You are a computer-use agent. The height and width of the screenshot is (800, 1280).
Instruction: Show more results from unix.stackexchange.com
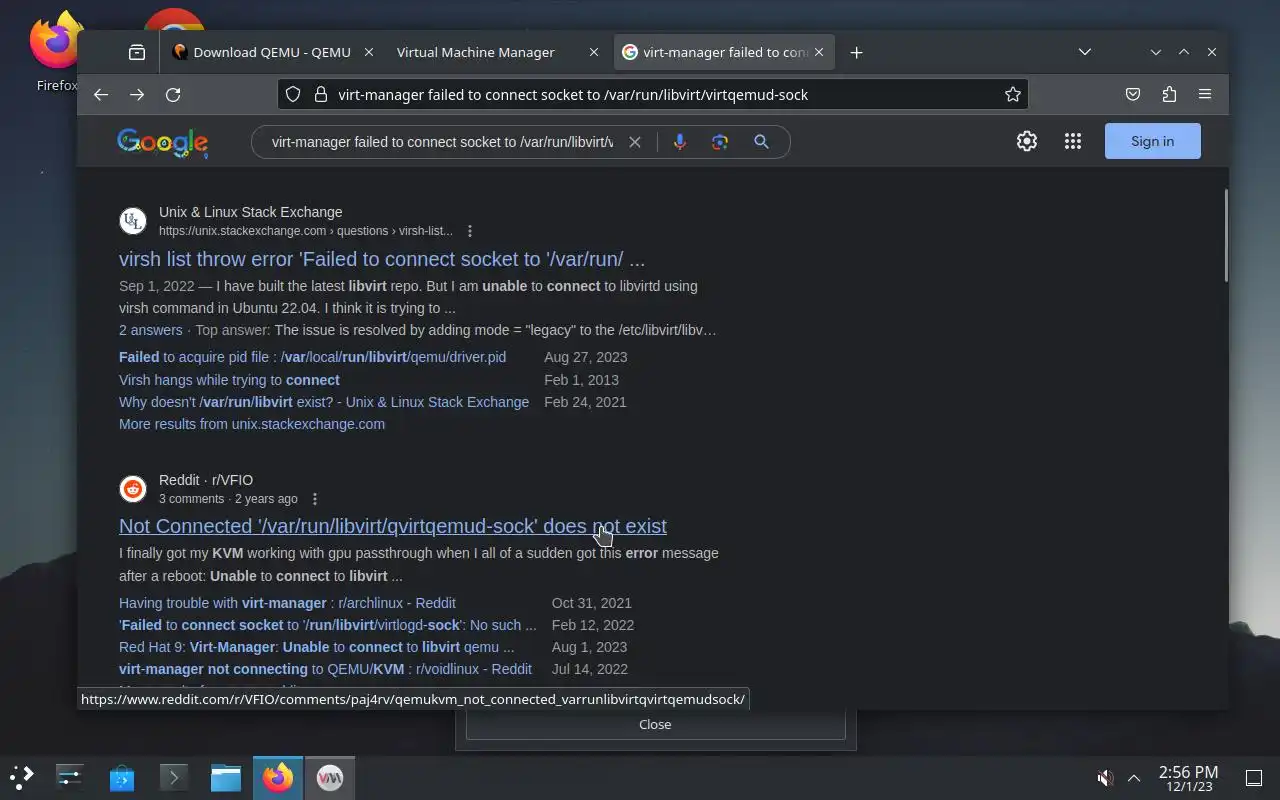tap(252, 424)
